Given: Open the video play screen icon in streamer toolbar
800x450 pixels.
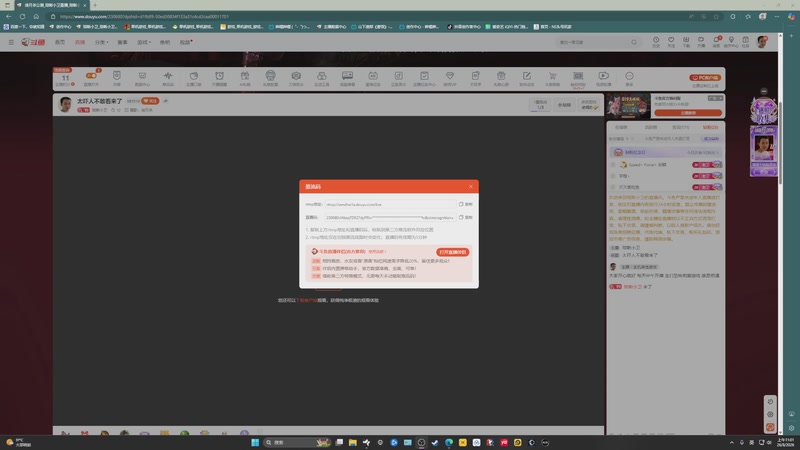Looking at the screenshot, I should (x=604, y=78).
